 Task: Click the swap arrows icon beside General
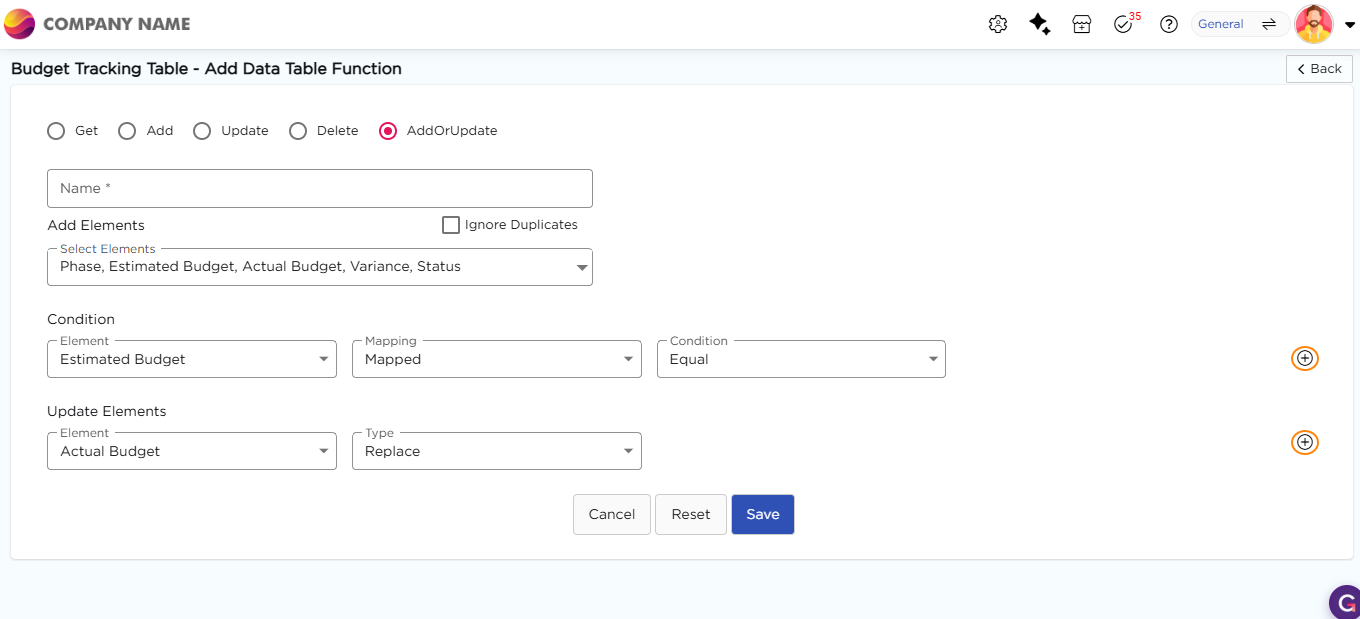click(x=1268, y=24)
